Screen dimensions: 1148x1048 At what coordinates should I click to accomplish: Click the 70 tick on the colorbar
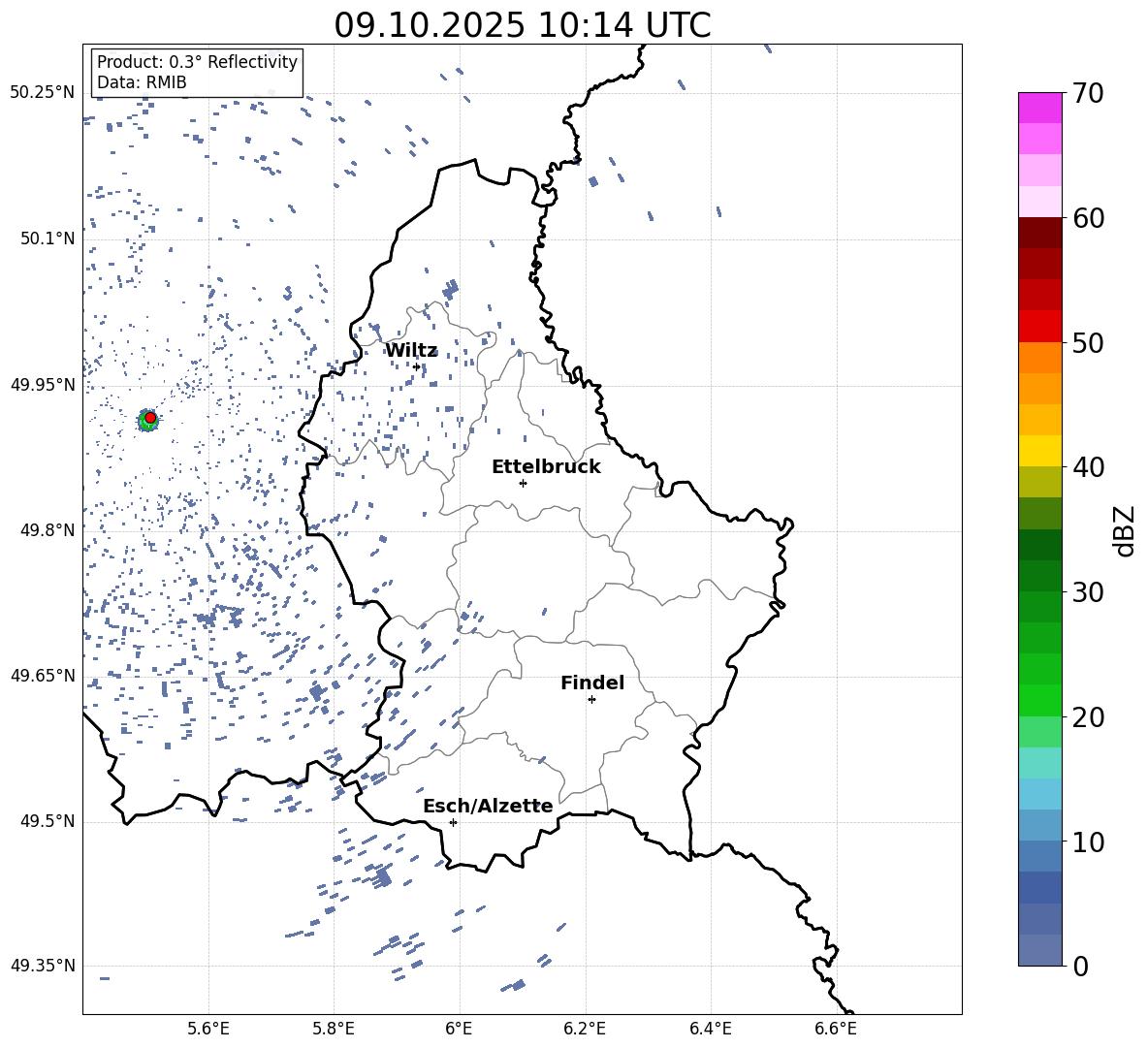click(1089, 94)
